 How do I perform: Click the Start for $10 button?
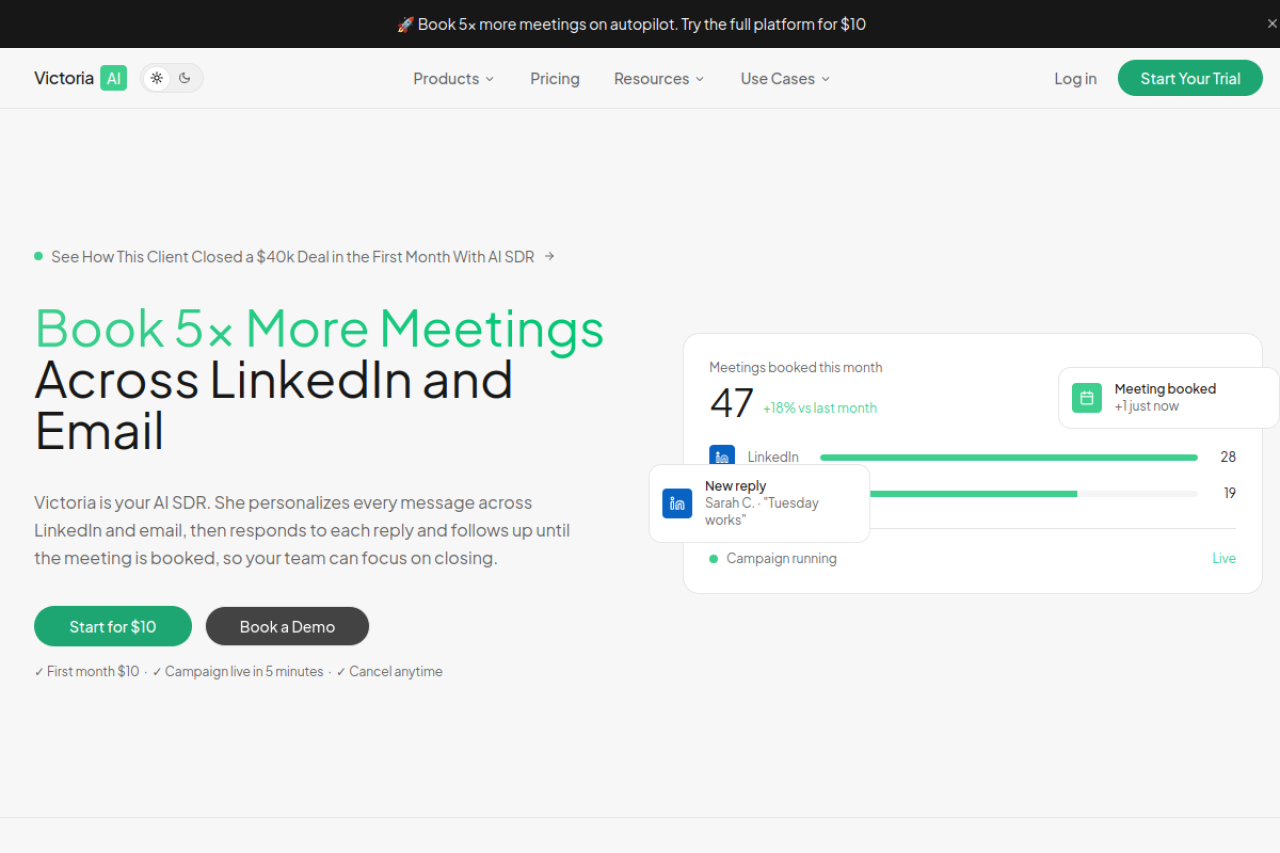point(113,626)
